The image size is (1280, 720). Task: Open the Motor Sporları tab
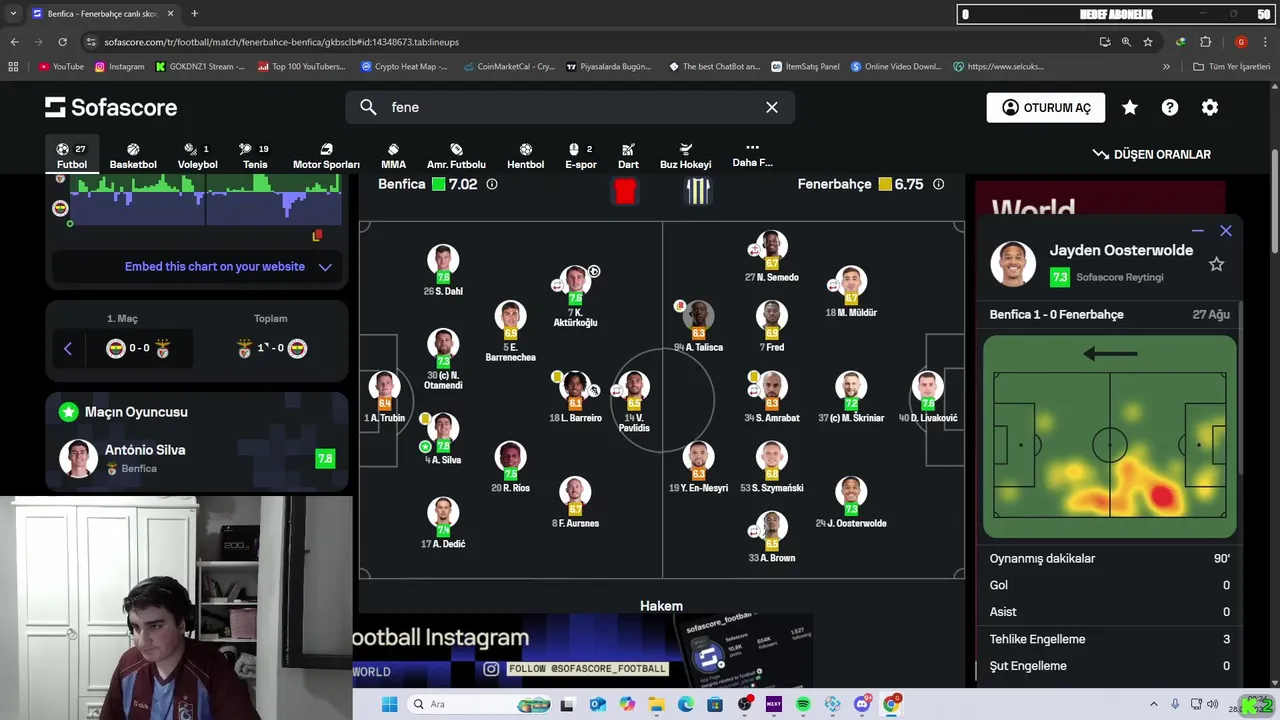326,156
